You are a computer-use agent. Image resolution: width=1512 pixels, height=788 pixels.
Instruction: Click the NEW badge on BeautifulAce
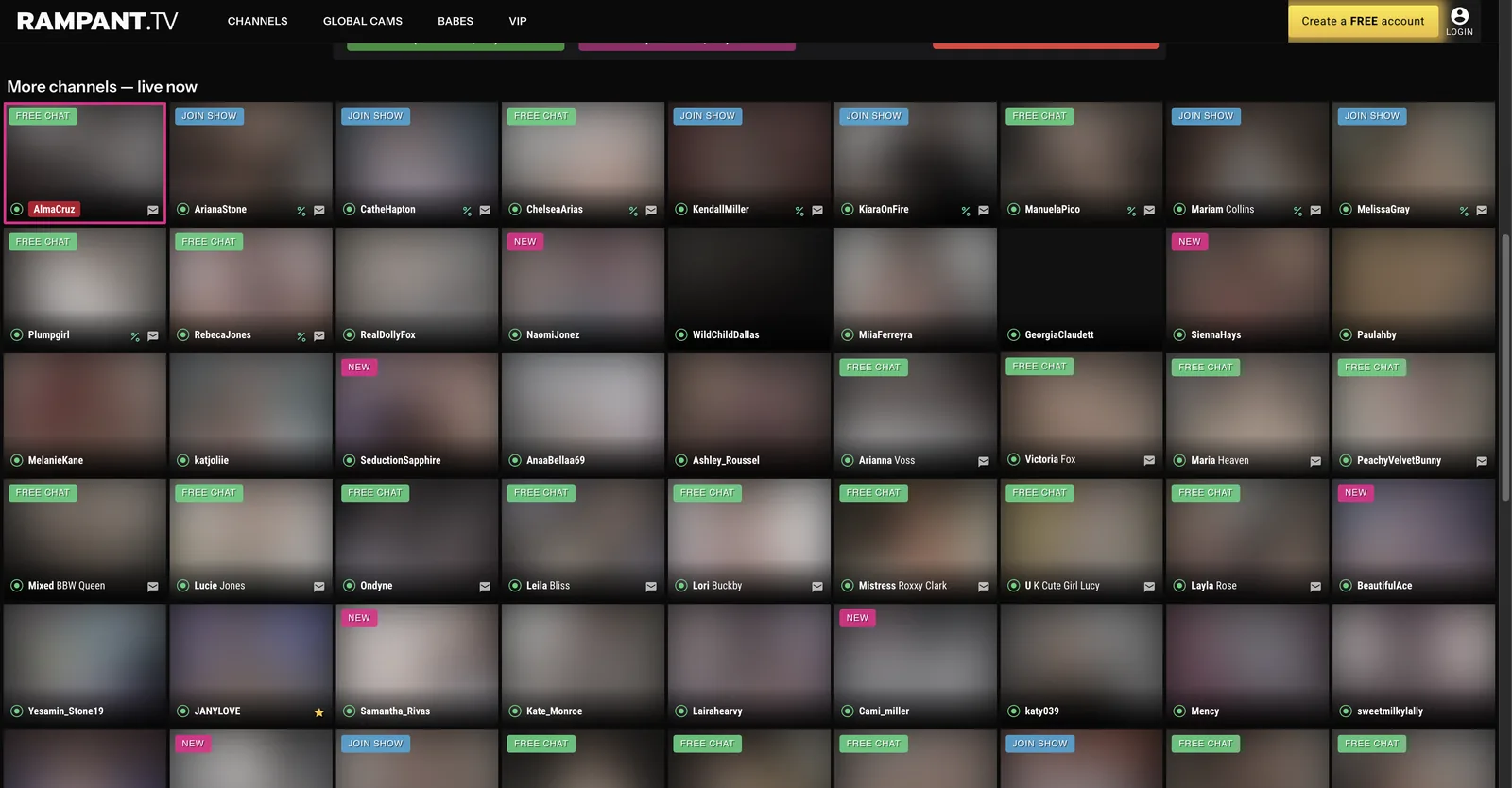[x=1356, y=492]
